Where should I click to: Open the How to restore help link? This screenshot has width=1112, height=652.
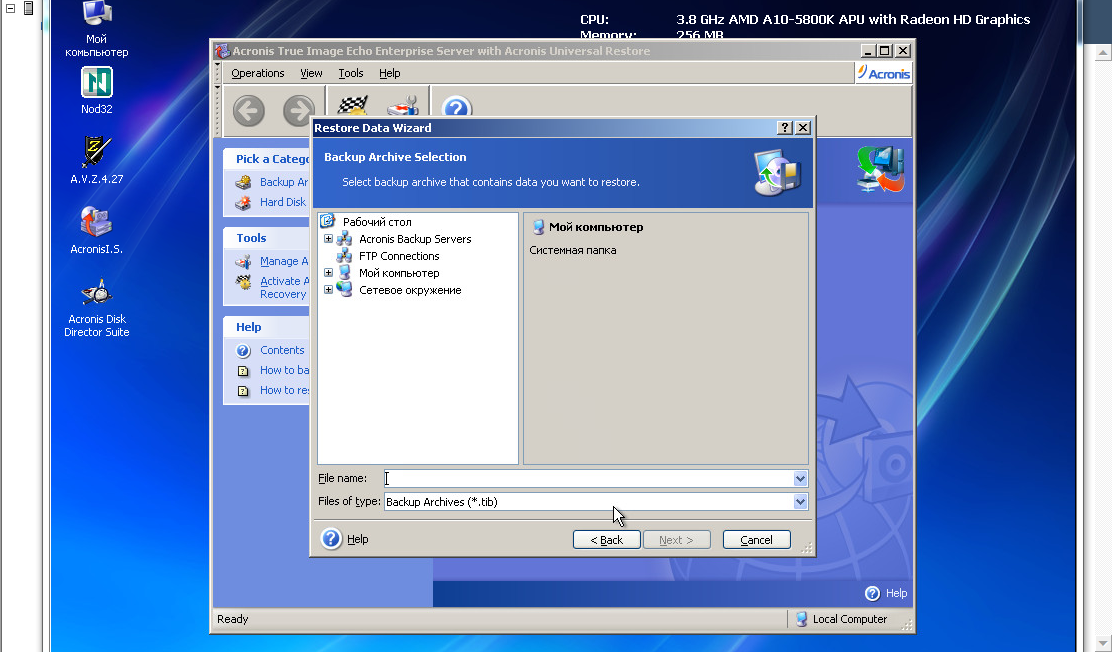[284, 390]
